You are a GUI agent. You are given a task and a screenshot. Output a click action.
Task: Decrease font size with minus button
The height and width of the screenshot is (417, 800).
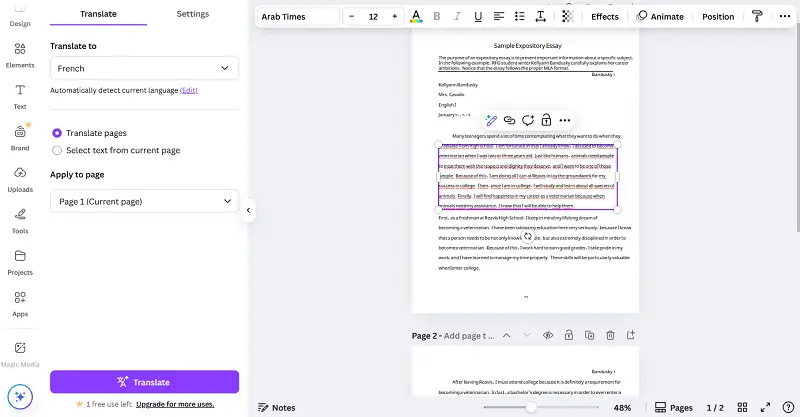(x=352, y=16)
